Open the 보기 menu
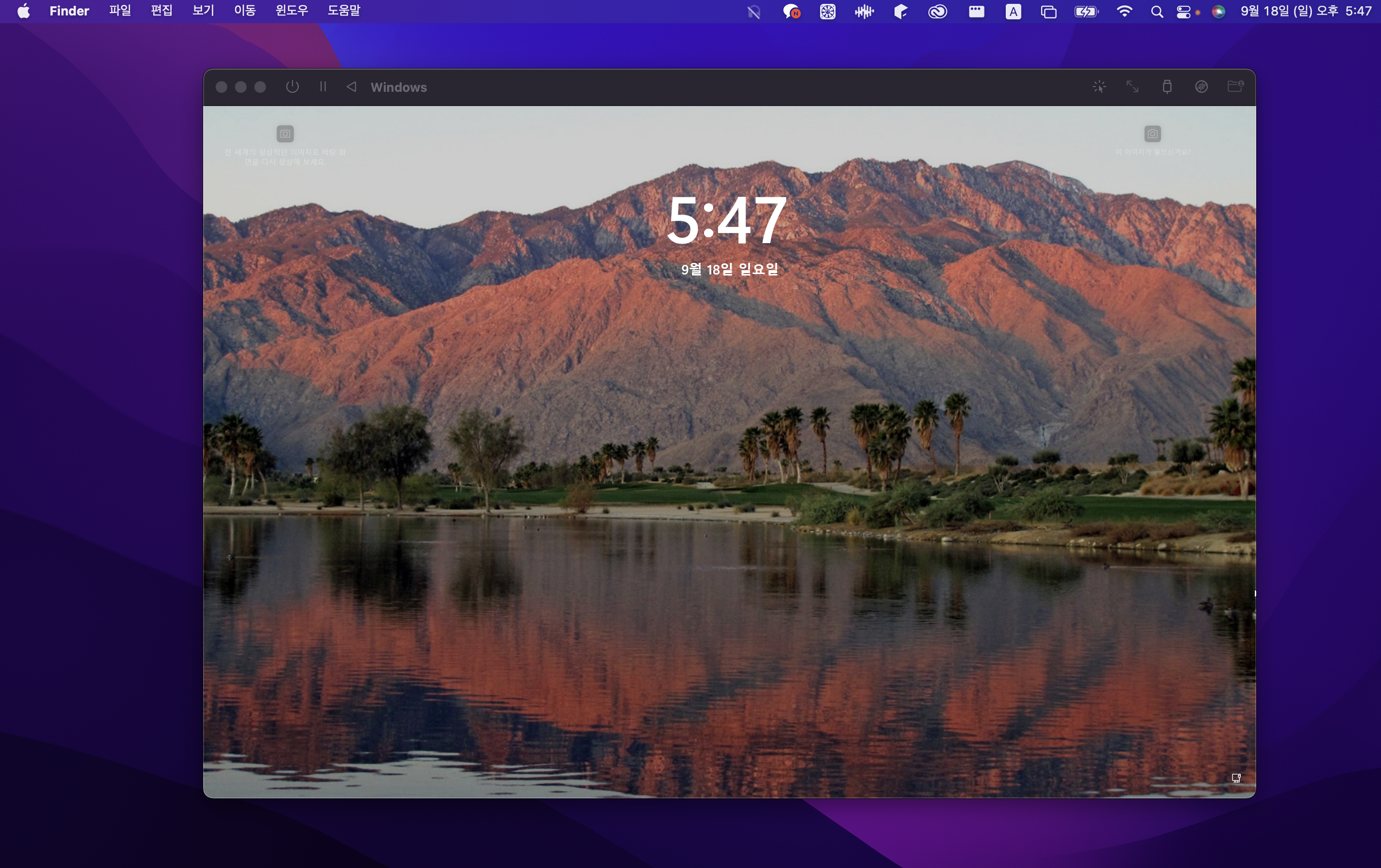 point(203,11)
